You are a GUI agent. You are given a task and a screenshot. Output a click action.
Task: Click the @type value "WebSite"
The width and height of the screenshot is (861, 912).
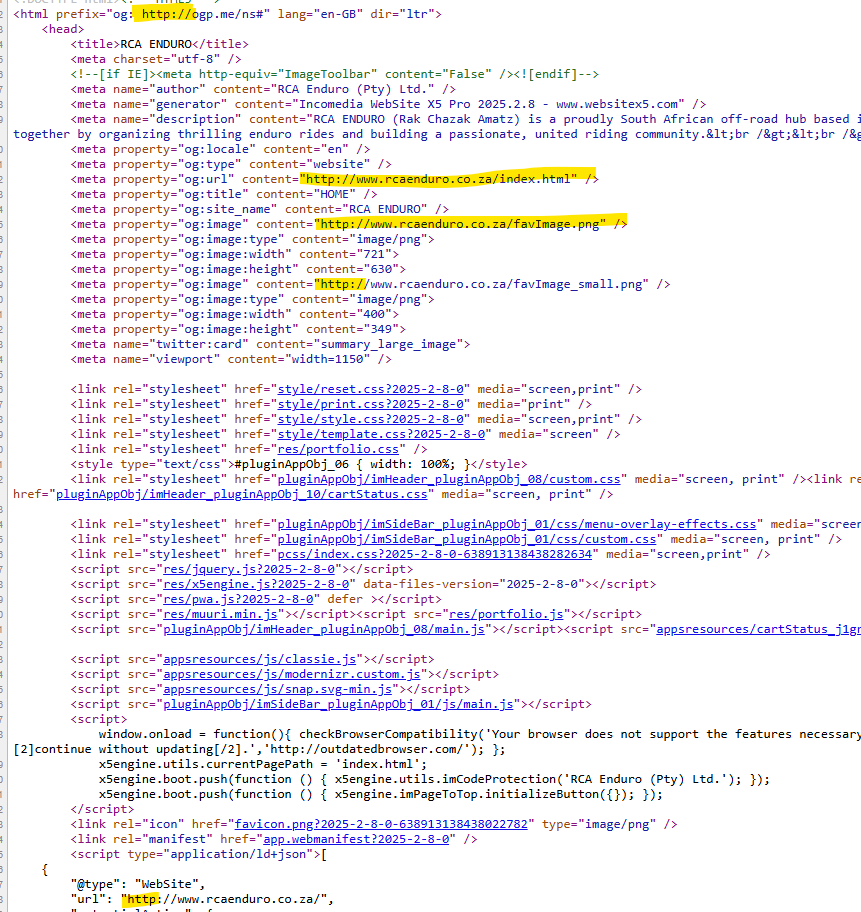tap(166, 885)
